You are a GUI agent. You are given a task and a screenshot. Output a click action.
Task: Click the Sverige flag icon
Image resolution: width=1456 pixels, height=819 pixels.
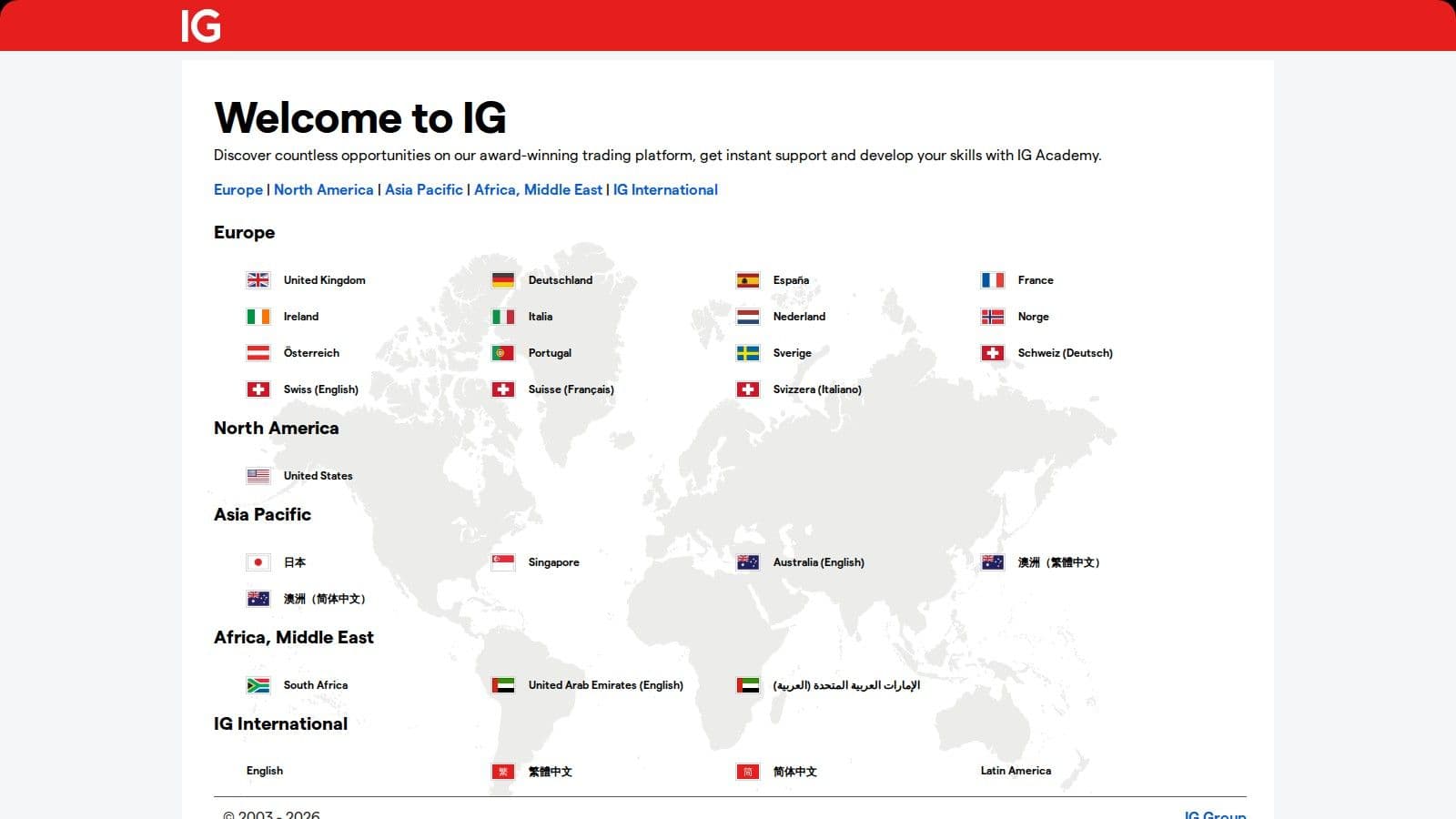(x=748, y=353)
